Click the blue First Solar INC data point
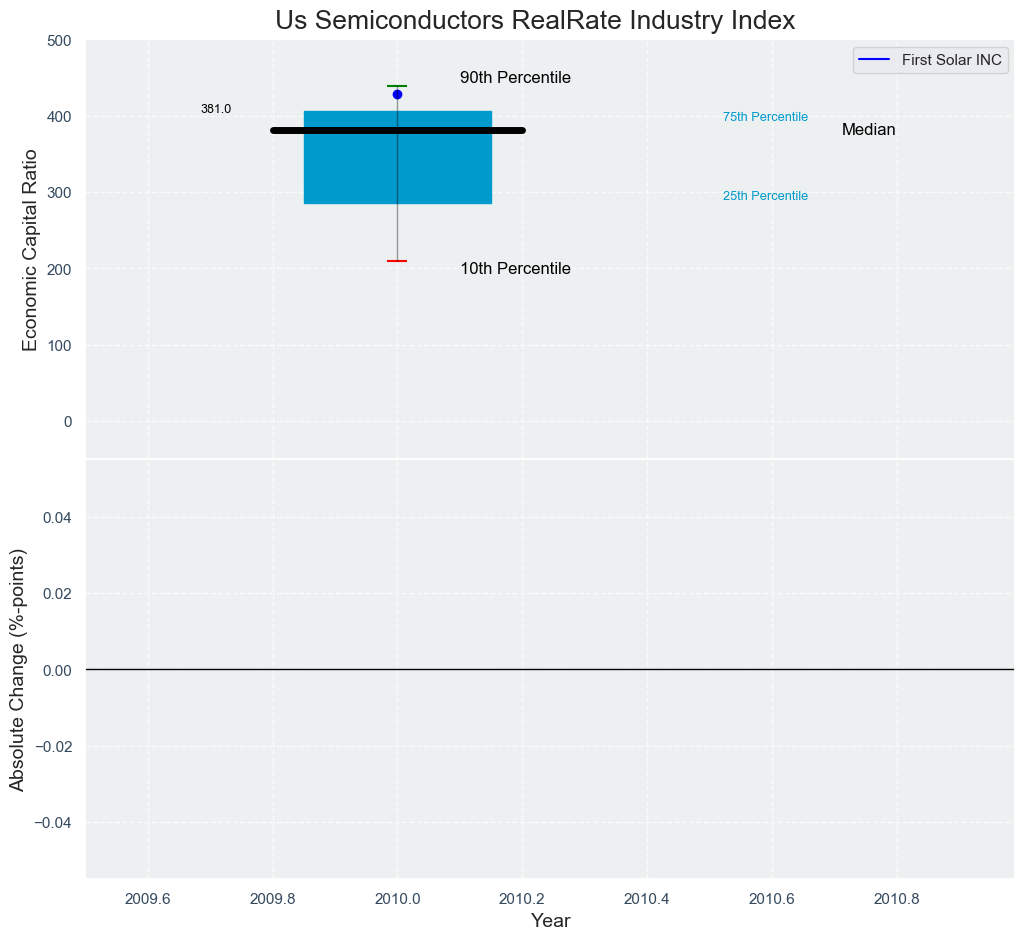The height and width of the screenshot is (940, 1025). tap(397, 95)
